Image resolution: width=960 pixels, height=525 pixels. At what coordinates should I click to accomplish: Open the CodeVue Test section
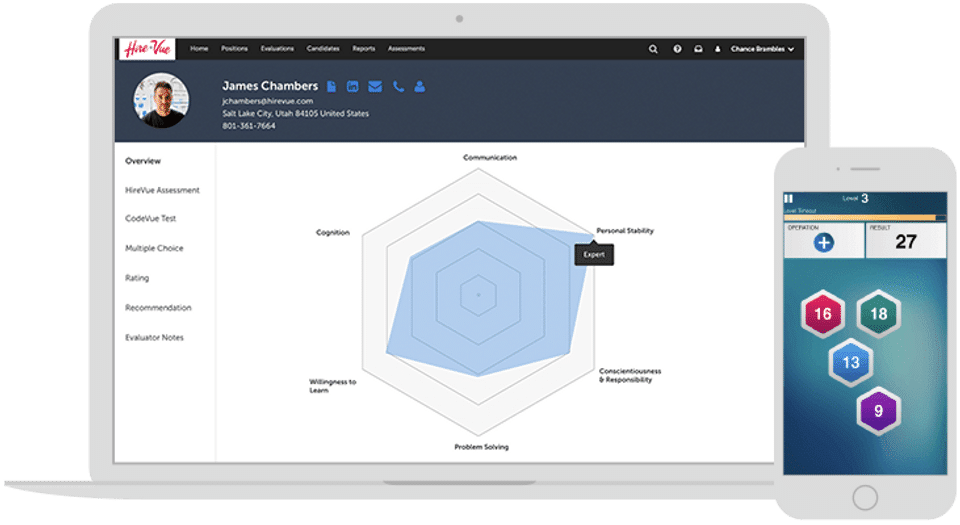tap(151, 218)
